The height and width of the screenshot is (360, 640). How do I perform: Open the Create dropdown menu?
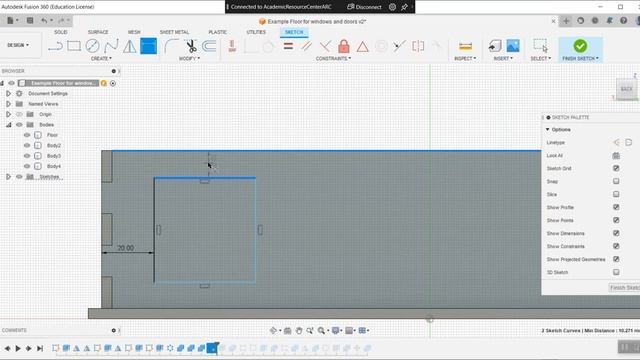click(x=101, y=59)
